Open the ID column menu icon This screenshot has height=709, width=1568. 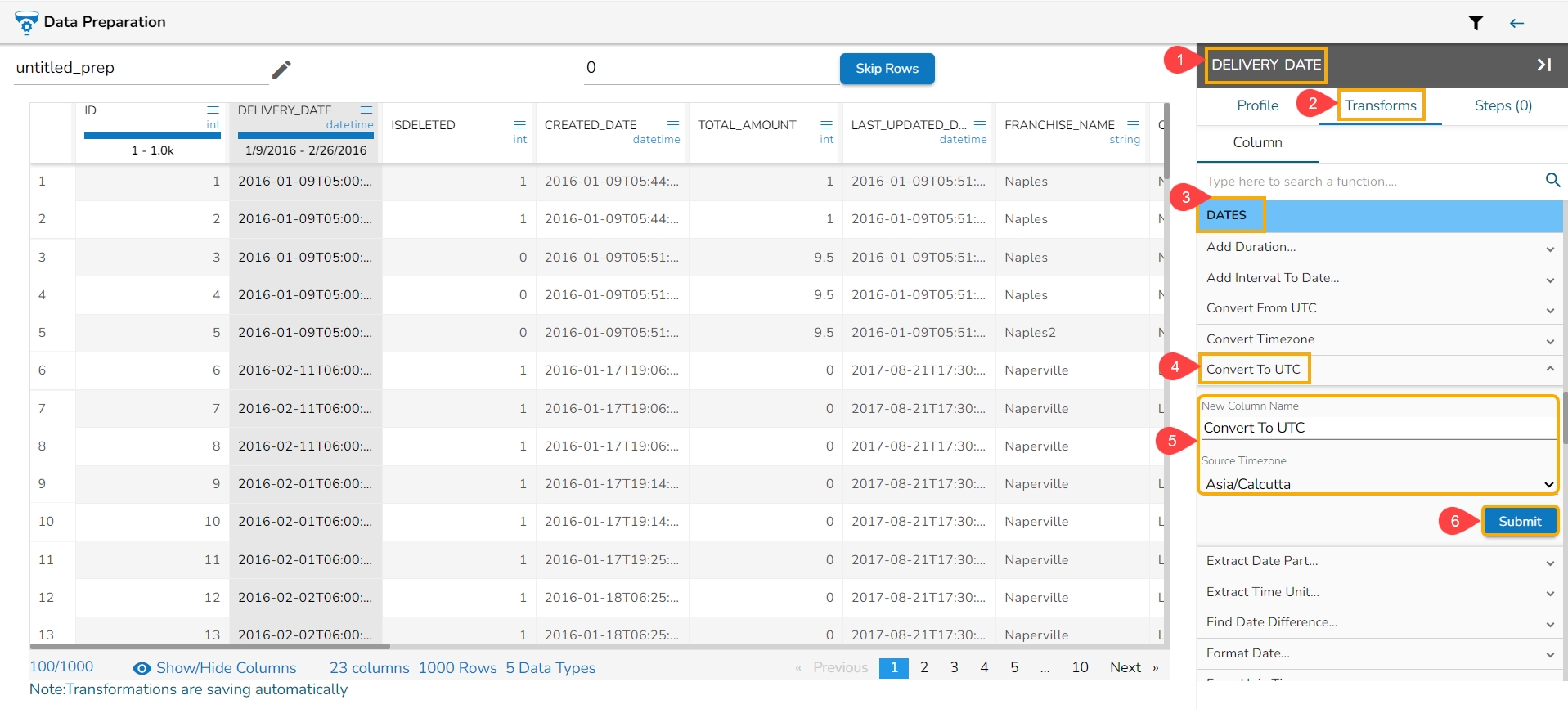(213, 110)
